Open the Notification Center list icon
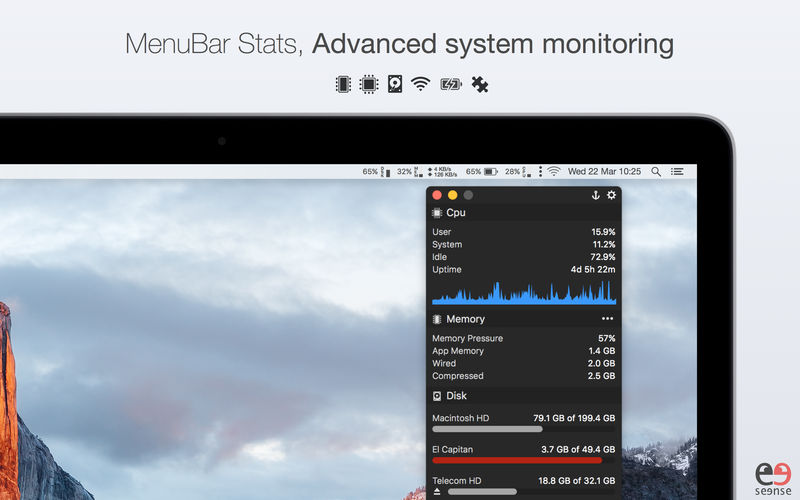 [x=677, y=172]
